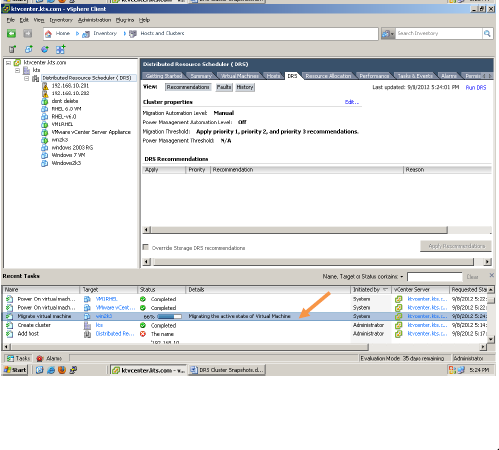Switch to the Tasks & Events tab
The height and width of the screenshot is (450, 499).
(x=415, y=76)
